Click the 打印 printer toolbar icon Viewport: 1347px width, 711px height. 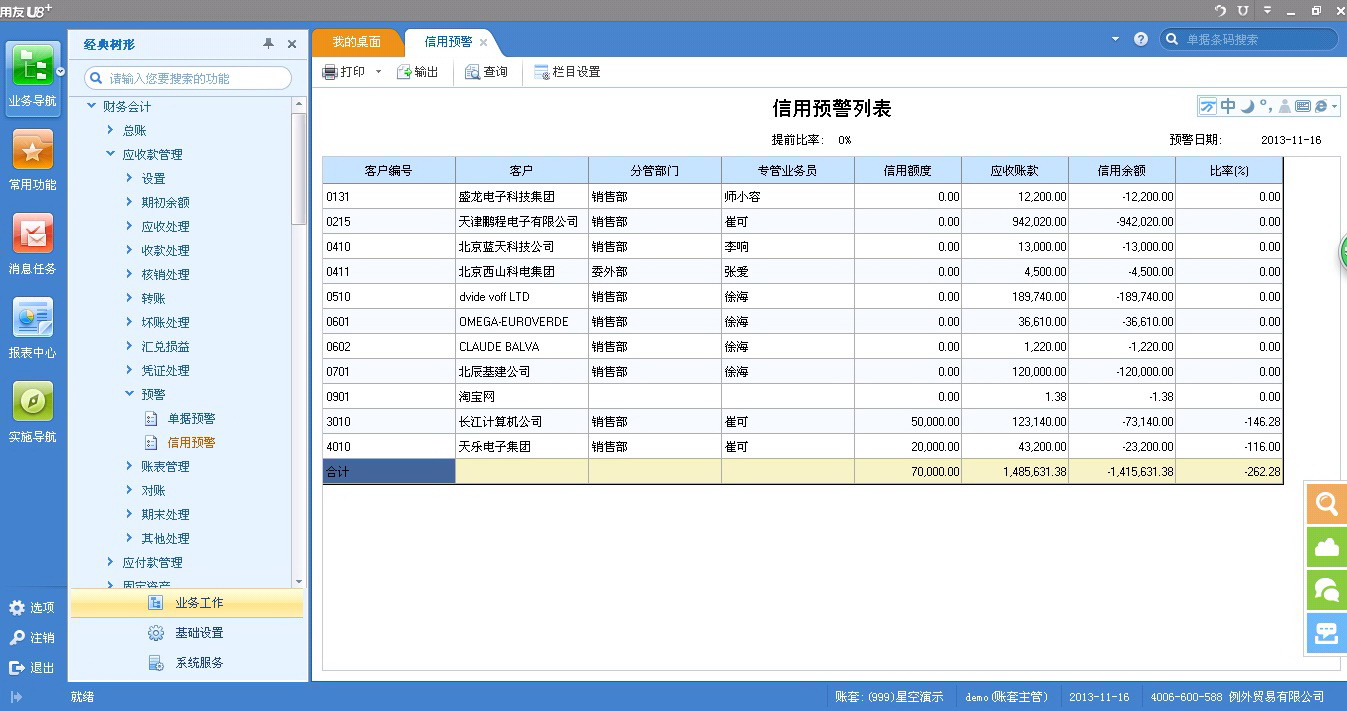pyautogui.click(x=330, y=72)
